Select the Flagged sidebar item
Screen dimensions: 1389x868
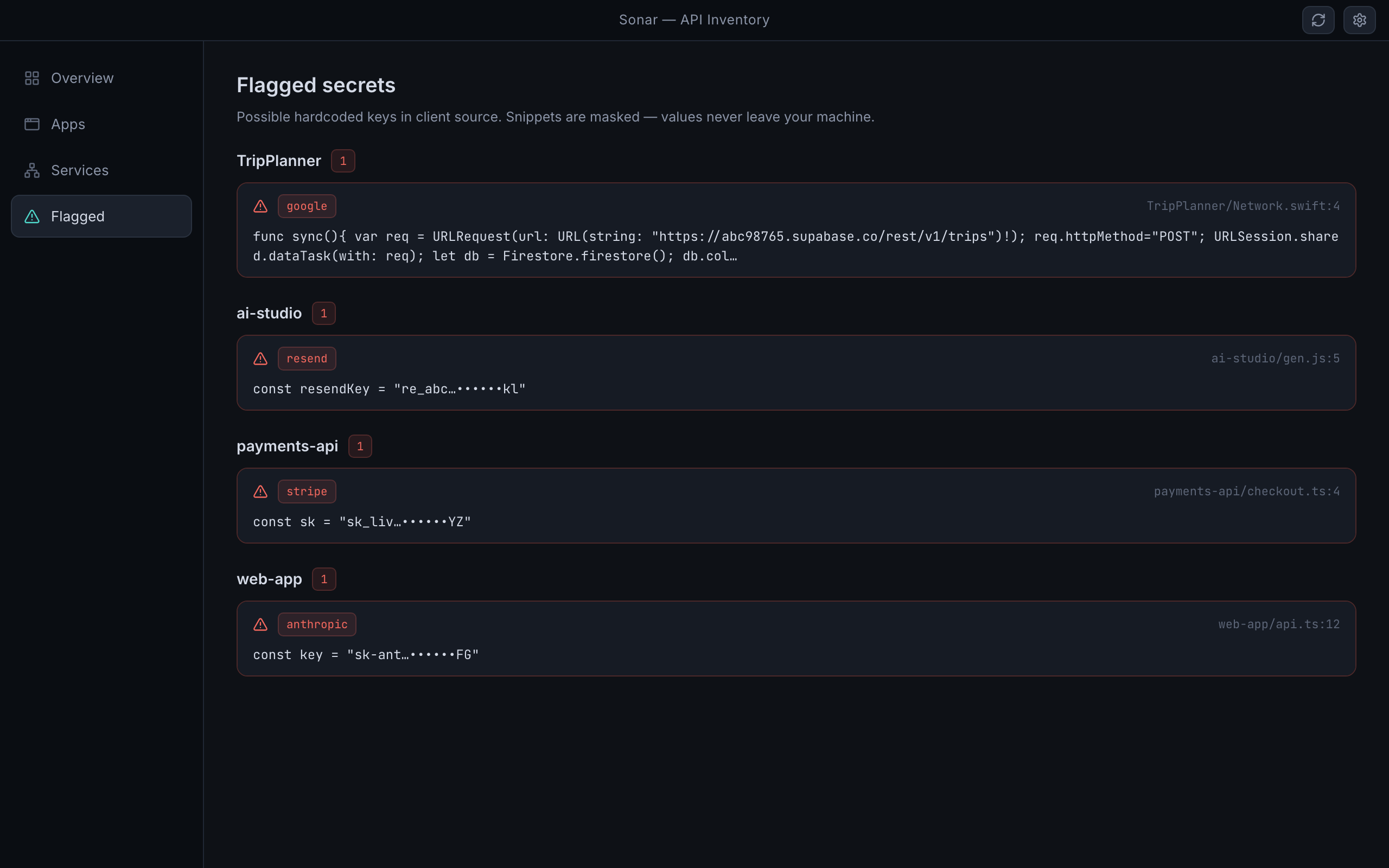click(101, 216)
